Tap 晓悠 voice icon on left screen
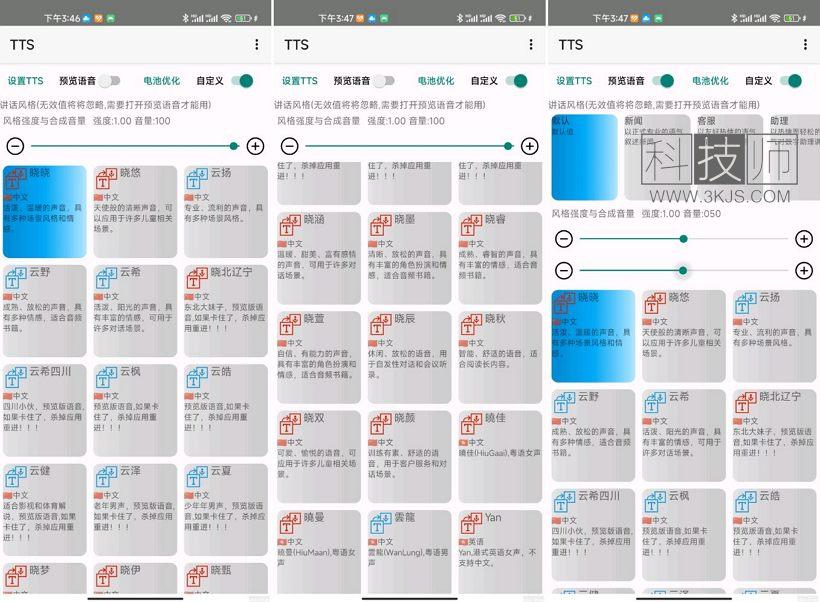The height and width of the screenshot is (602, 820). [106, 178]
